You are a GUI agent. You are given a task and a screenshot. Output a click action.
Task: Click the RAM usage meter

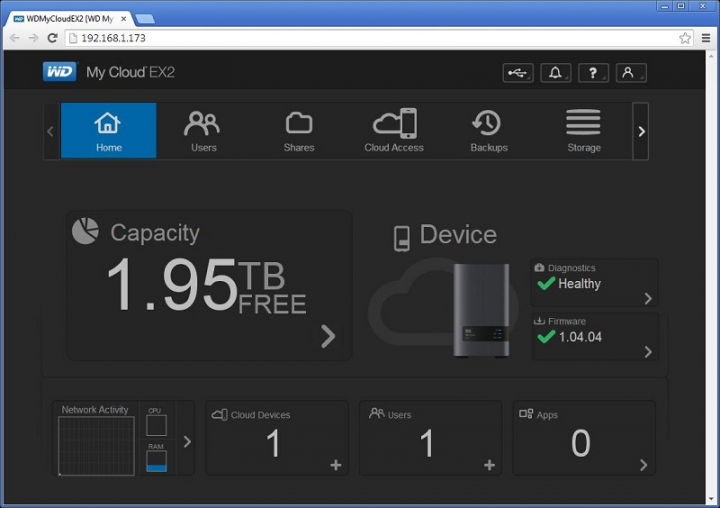(x=157, y=461)
